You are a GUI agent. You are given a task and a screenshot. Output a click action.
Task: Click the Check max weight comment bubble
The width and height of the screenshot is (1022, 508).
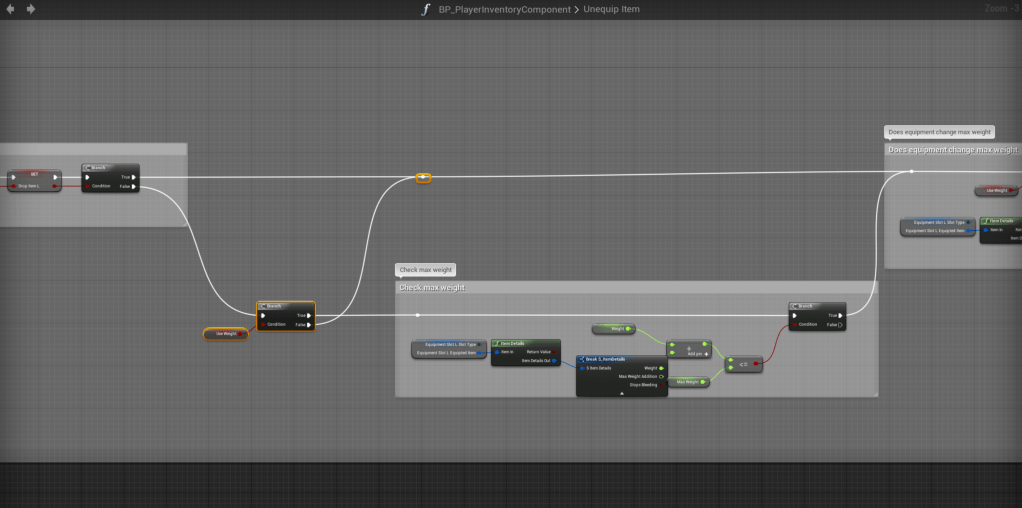tap(425, 270)
